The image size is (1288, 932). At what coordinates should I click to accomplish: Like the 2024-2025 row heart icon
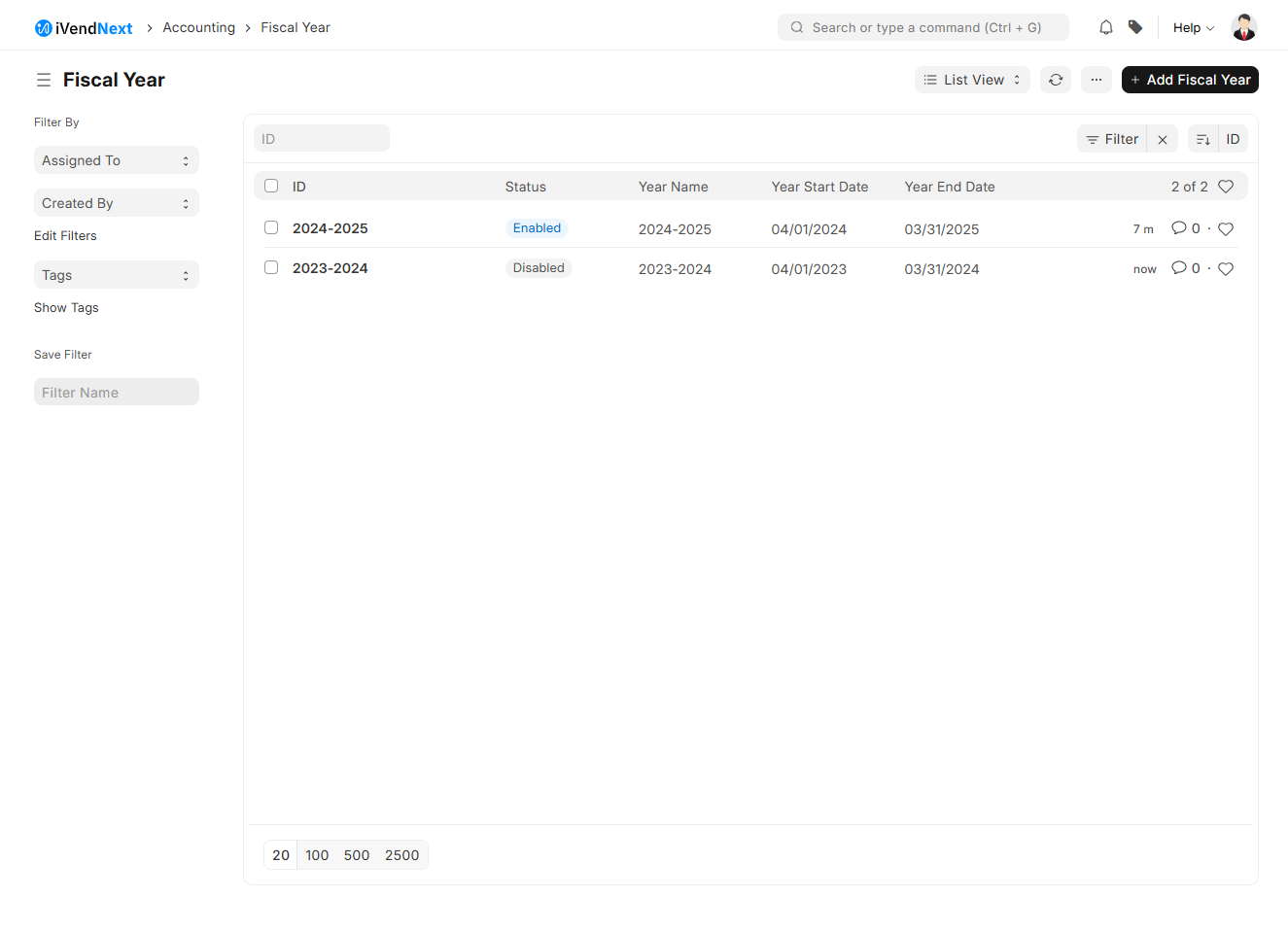(1226, 229)
